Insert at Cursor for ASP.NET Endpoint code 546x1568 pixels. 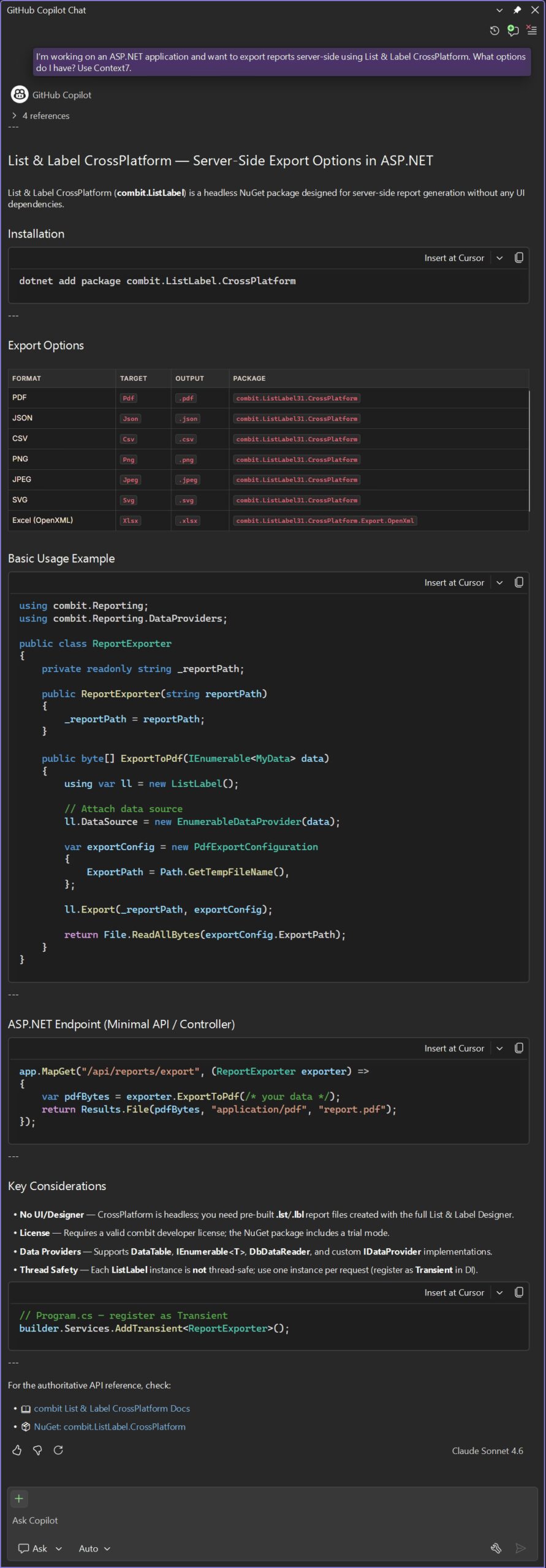454,1048
